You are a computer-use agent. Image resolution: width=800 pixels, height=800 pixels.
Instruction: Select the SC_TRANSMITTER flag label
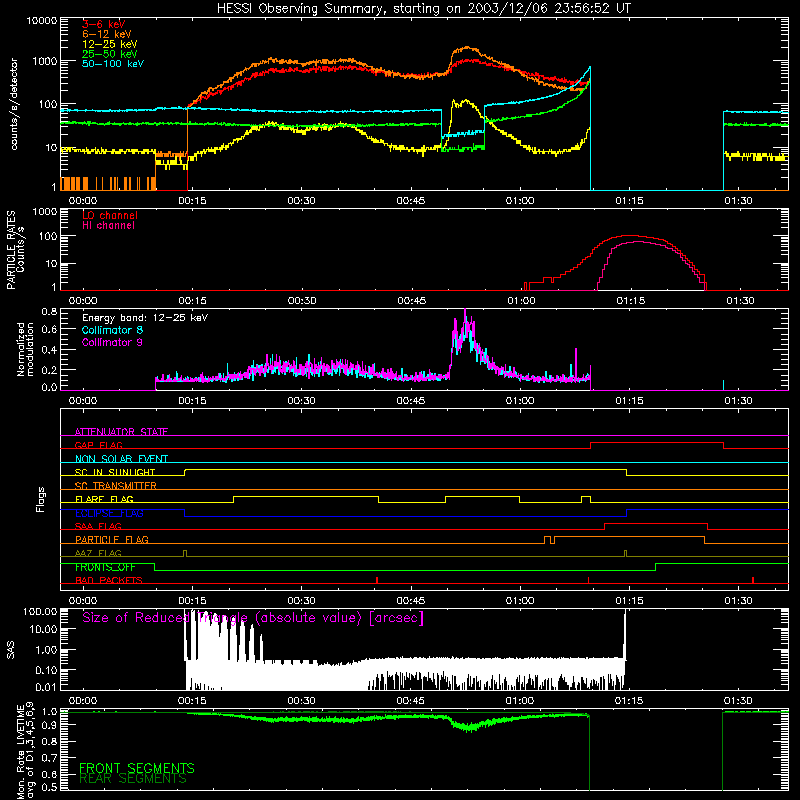(116, 486)
